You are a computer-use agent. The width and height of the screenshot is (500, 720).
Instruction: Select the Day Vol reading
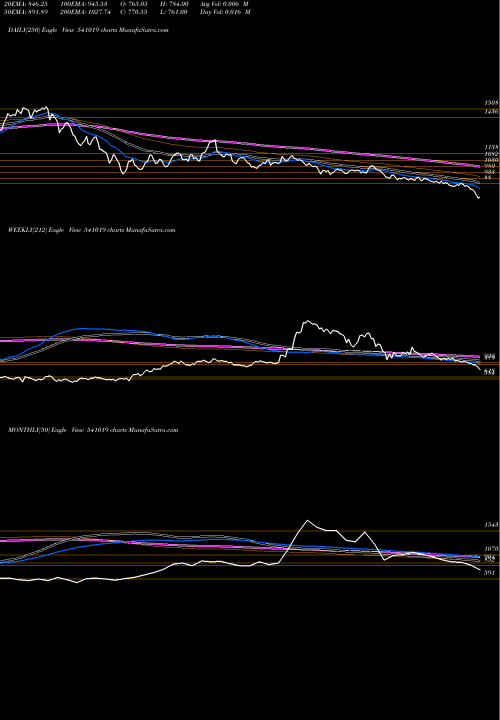tap(225, 12)
